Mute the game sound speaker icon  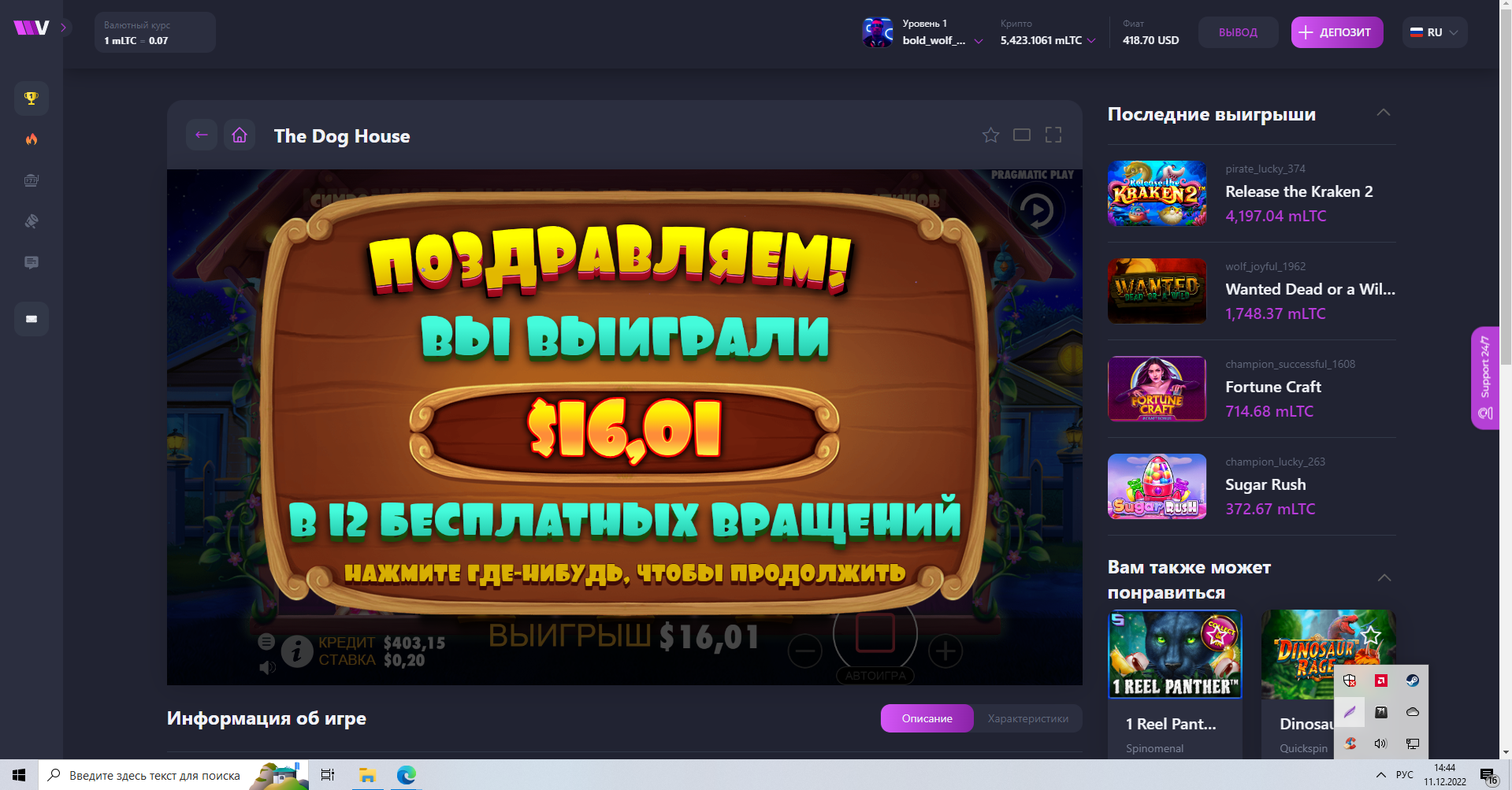268,668
